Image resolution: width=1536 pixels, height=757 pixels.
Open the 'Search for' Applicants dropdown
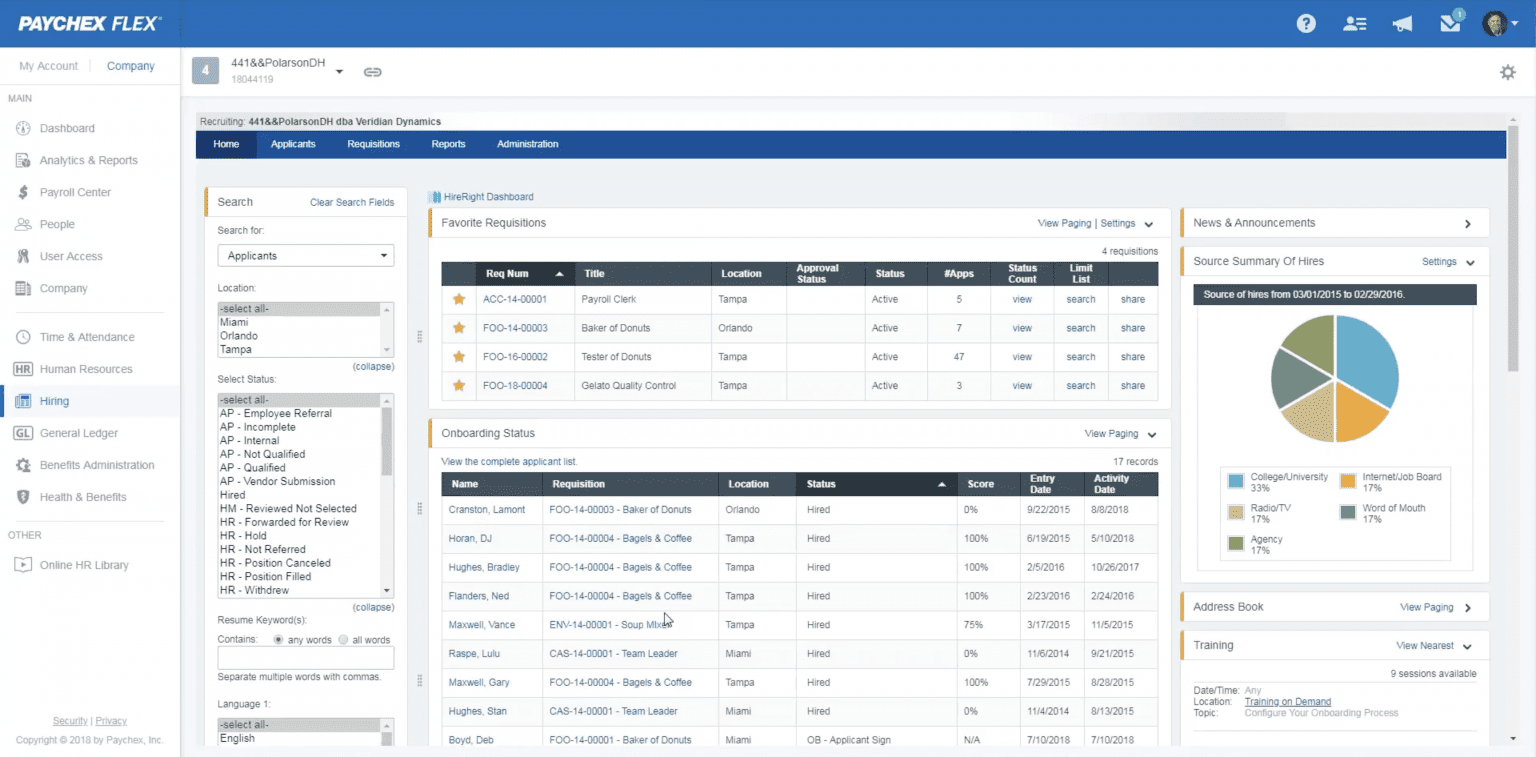point(306,256)
